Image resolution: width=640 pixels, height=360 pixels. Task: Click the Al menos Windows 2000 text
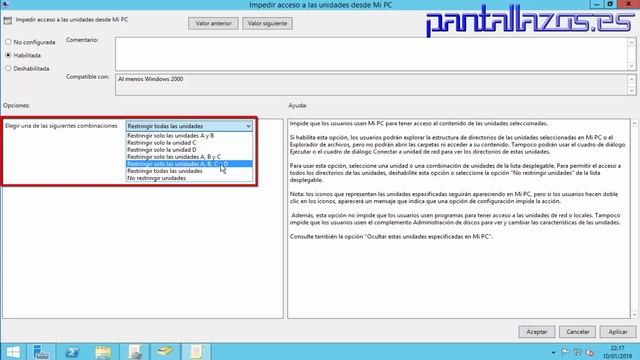coord(151,79)
